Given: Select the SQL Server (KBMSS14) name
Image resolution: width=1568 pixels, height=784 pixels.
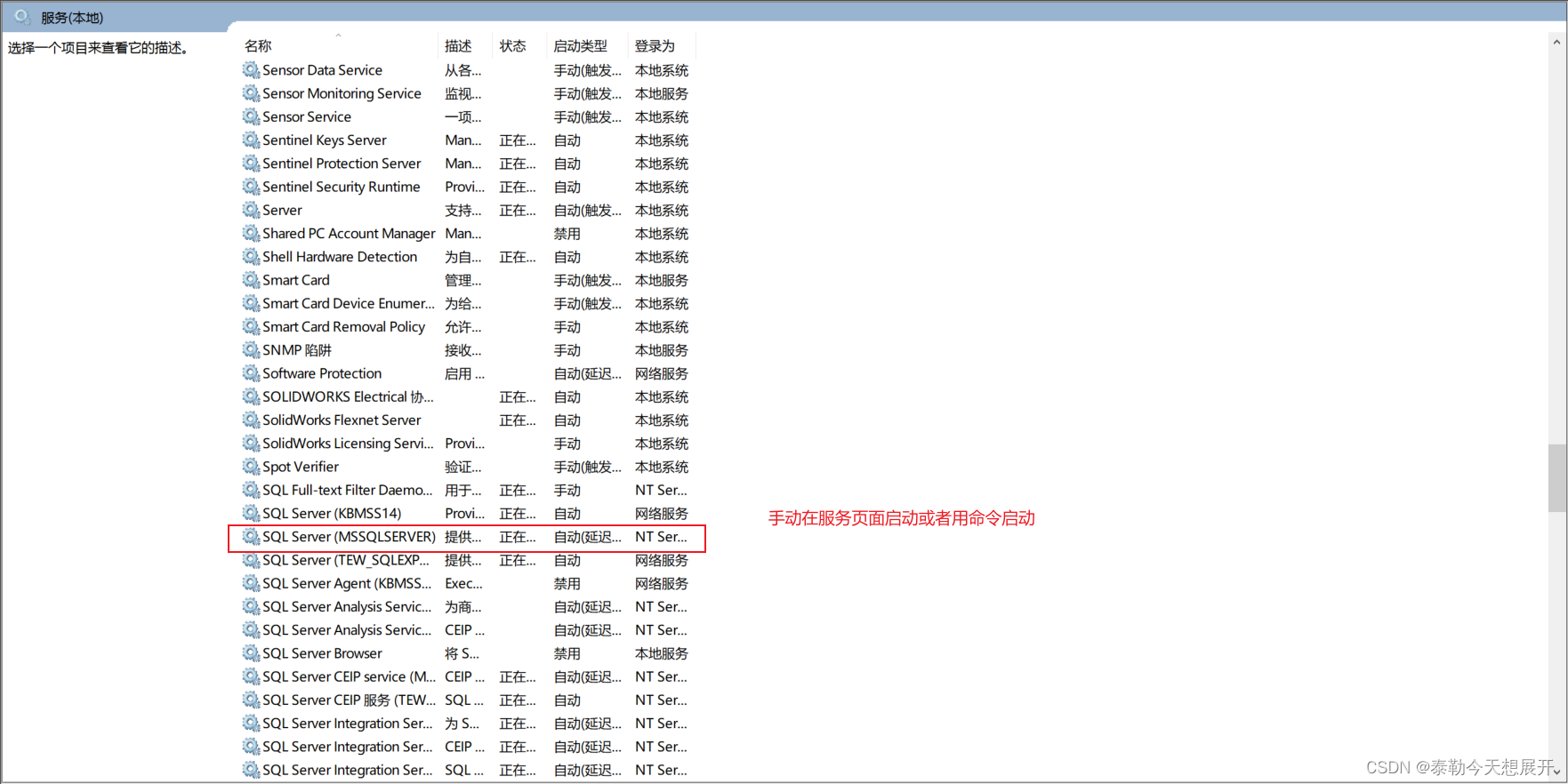Looking at the screenshot, I should tap(332, 513).
